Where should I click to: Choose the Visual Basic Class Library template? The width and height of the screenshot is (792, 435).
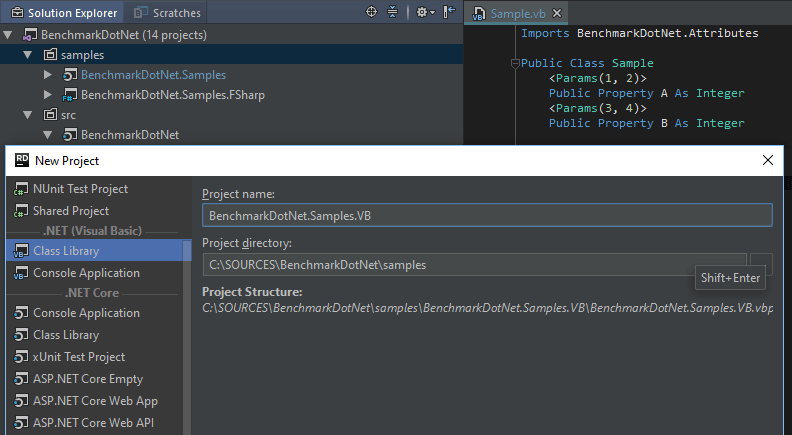95,251
